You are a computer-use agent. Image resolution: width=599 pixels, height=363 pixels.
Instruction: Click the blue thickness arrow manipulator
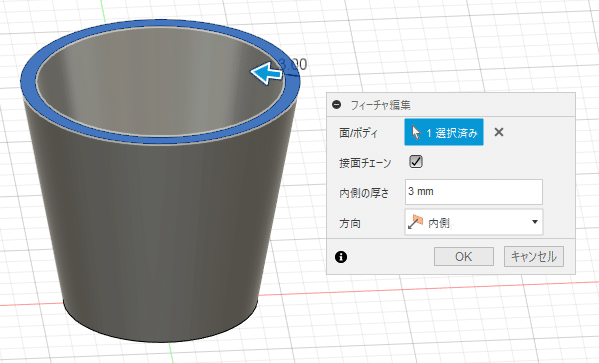tap(266, 73)
